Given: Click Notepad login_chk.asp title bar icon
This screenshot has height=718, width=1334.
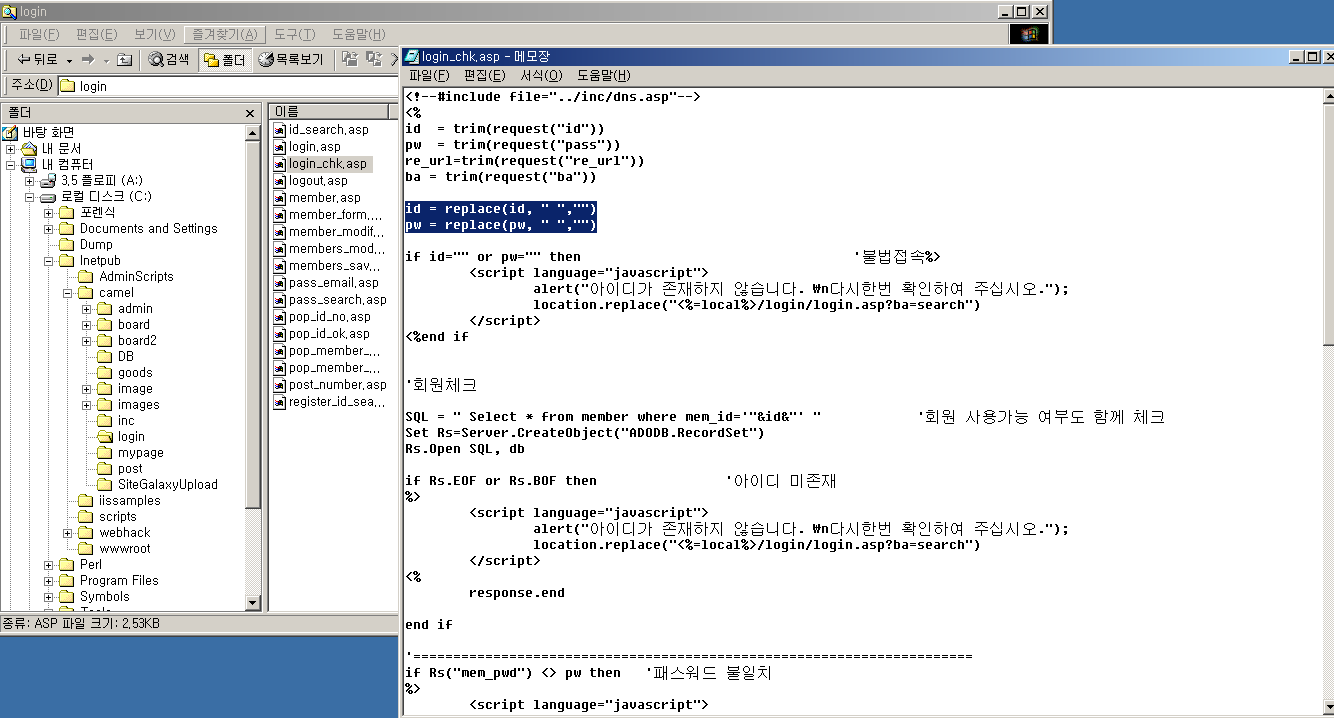Looking at the screenshot, I should [412, 56].
